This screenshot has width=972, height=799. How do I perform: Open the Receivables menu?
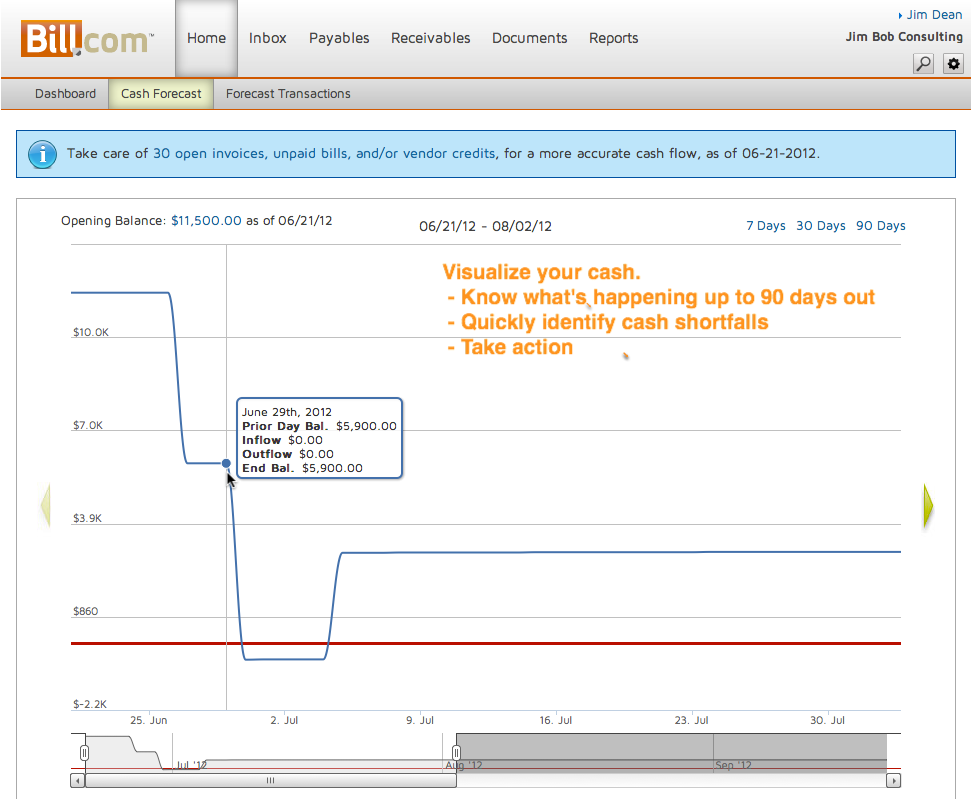(430, 38)
